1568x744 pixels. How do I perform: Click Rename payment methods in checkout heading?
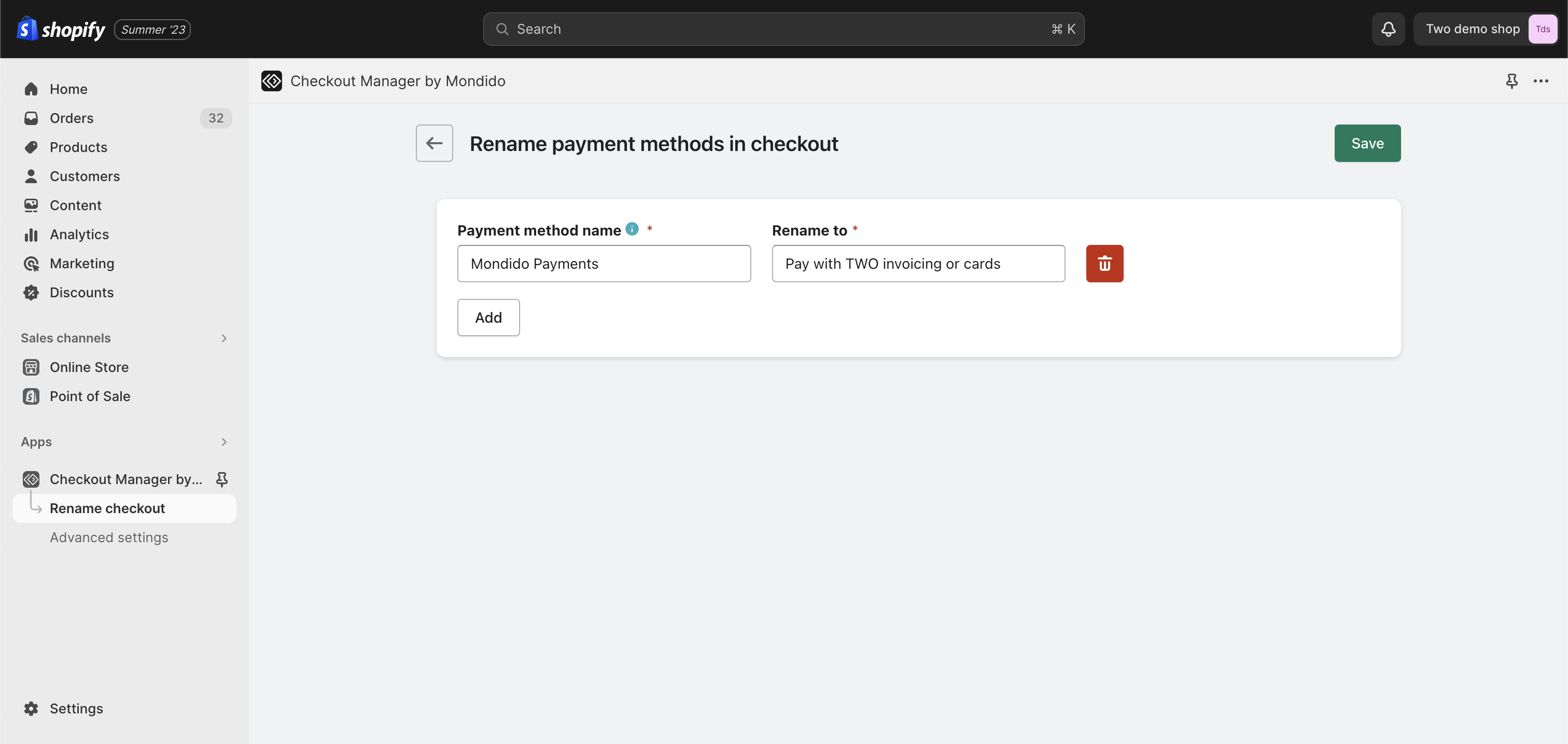[x=654, y=144]
